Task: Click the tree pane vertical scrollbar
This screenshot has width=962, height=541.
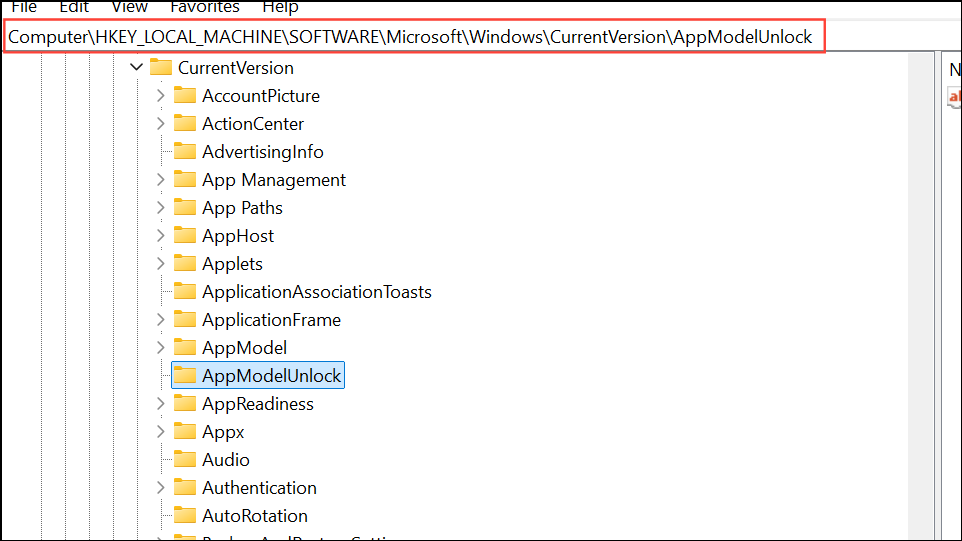Action: pyautogui.click(x=920, y=297)
